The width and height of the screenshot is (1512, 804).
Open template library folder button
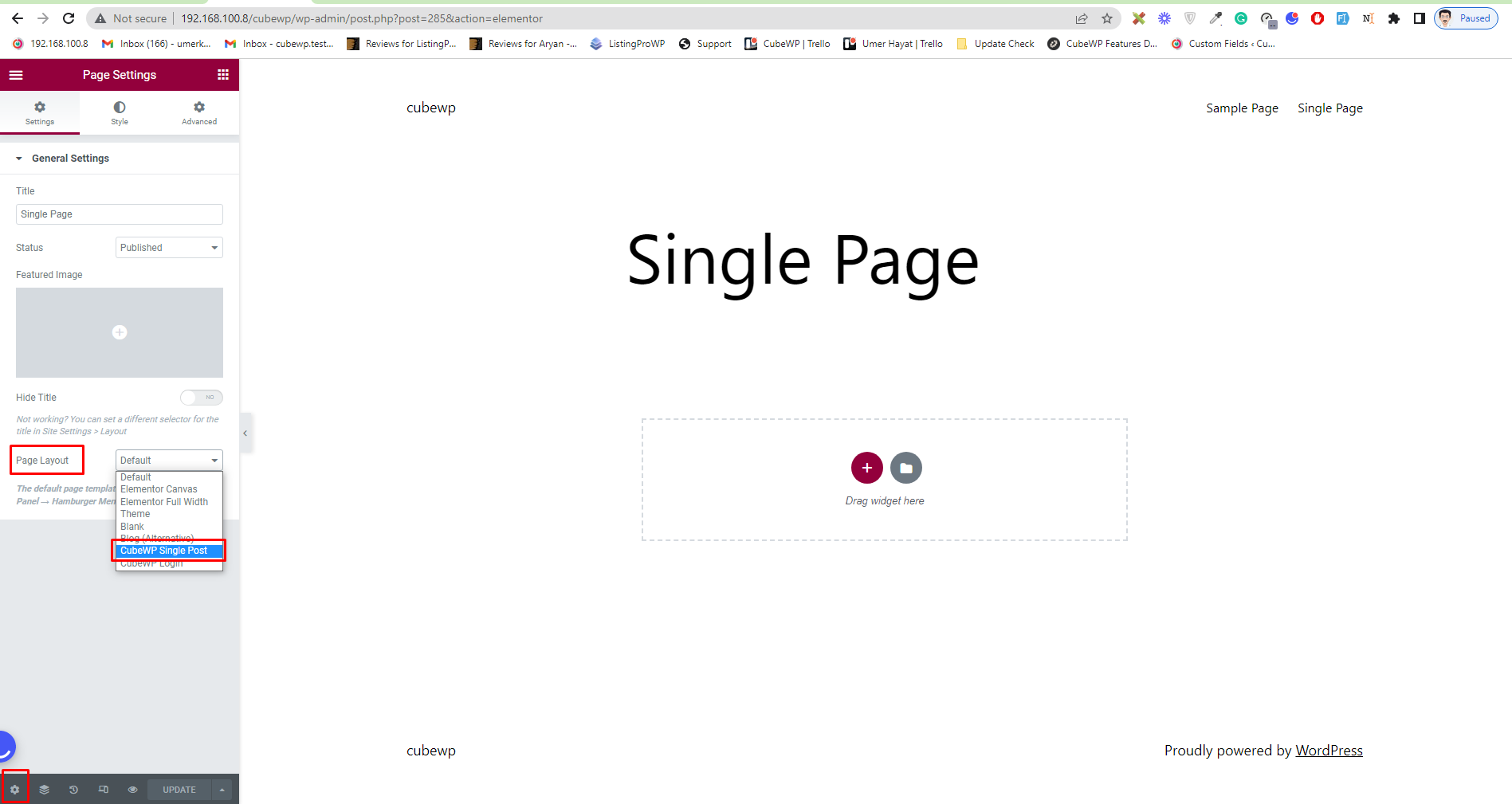click(906, 468)
